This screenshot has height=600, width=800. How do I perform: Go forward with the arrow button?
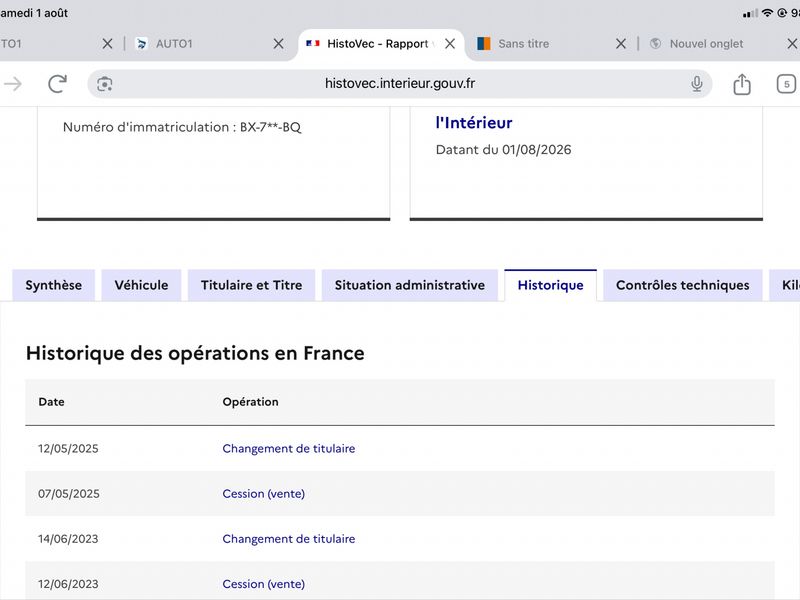[13, 84]
